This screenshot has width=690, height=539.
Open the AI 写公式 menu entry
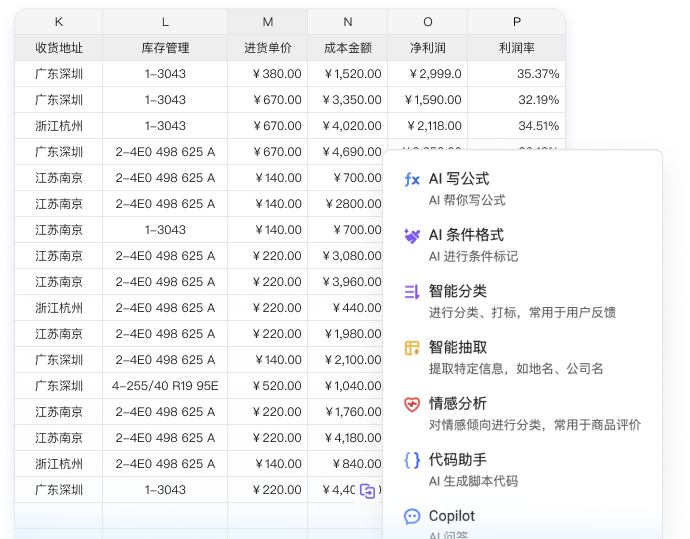point(523,189)
